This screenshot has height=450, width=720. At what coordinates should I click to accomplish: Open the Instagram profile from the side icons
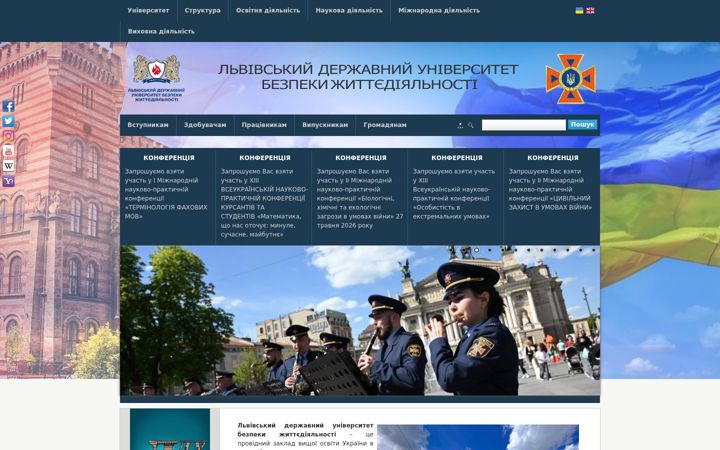click(8, 136)
